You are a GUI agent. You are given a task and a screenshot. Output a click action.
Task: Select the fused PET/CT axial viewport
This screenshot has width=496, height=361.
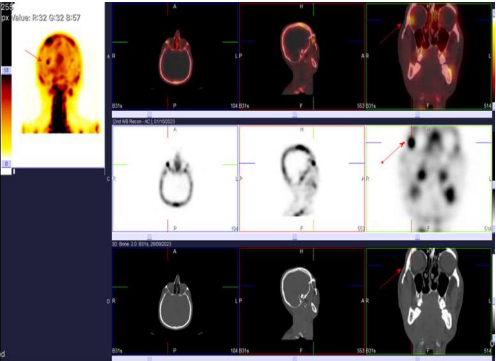pyautogui.click(x=175, y=57)
